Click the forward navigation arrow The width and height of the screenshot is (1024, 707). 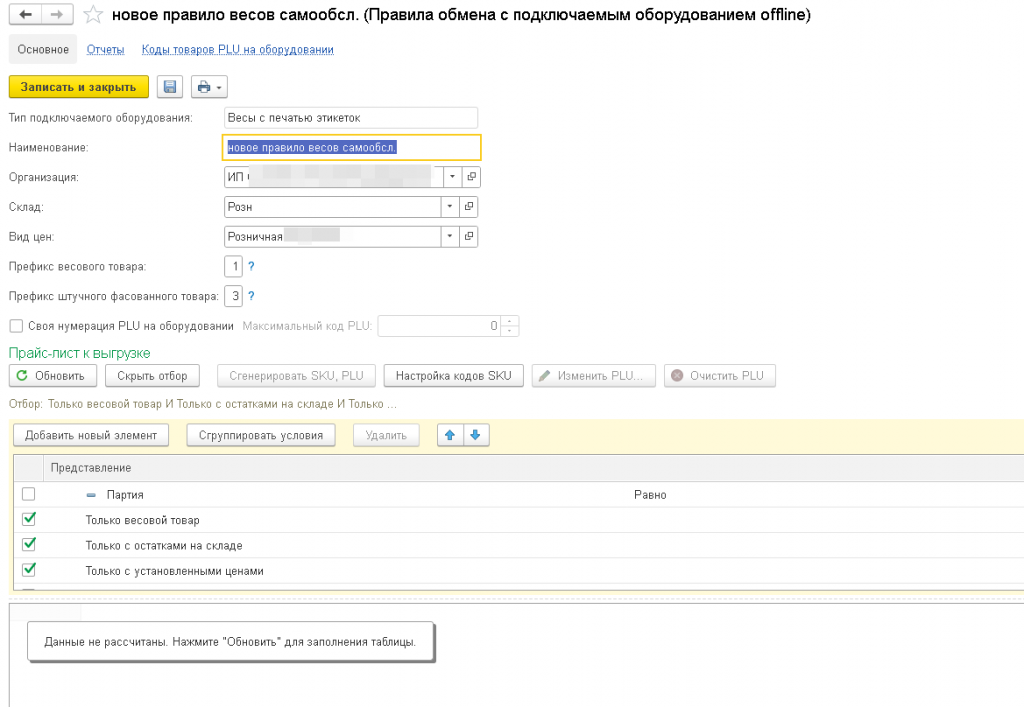57,15
